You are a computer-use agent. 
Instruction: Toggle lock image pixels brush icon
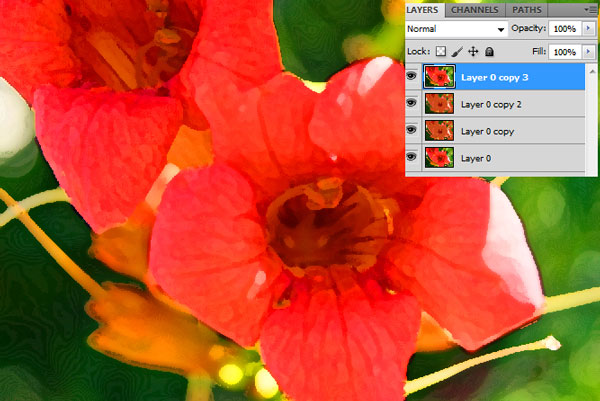[457, 51]
